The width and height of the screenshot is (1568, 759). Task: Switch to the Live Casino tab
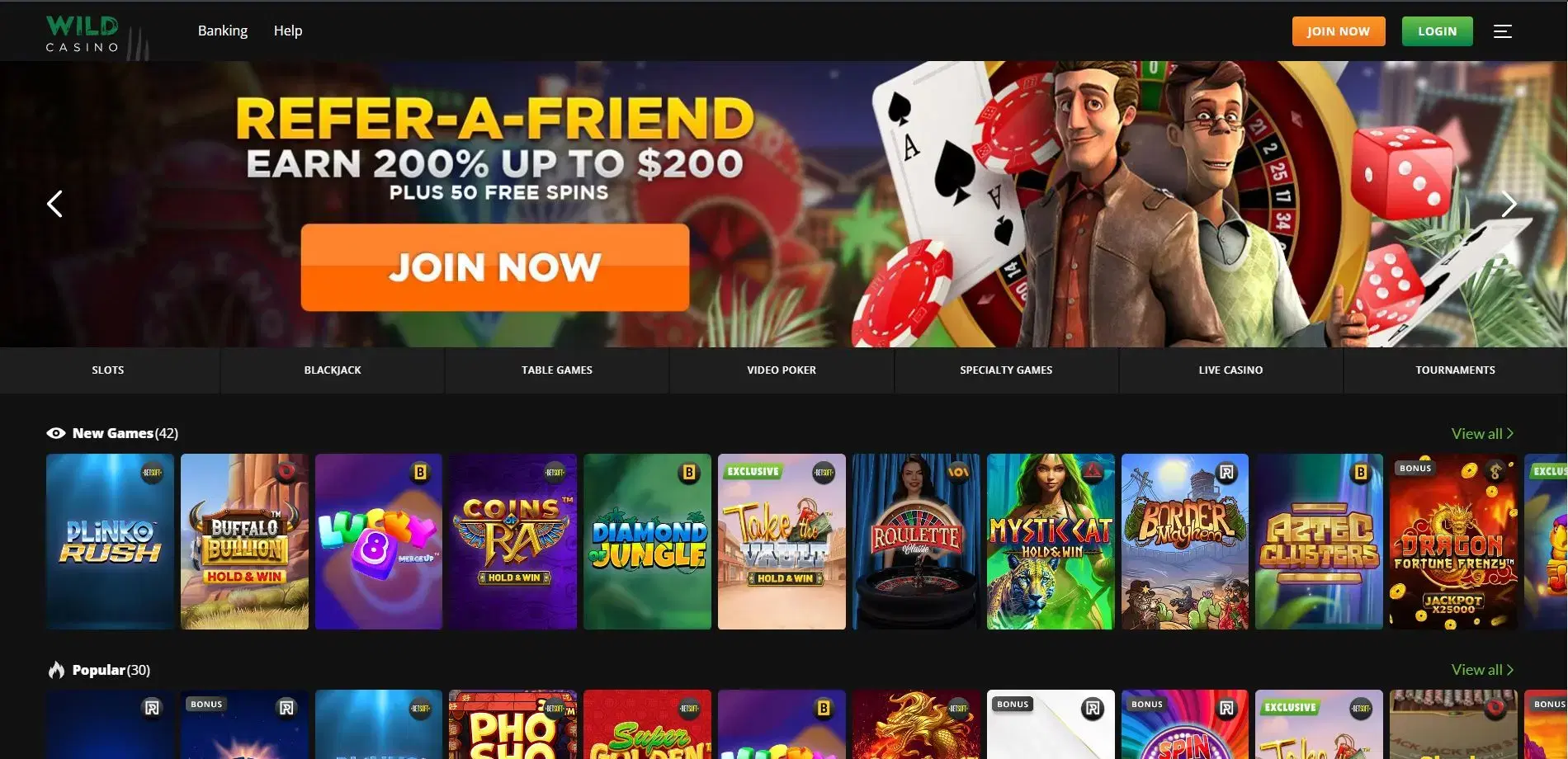click(x=1230, y=370)
